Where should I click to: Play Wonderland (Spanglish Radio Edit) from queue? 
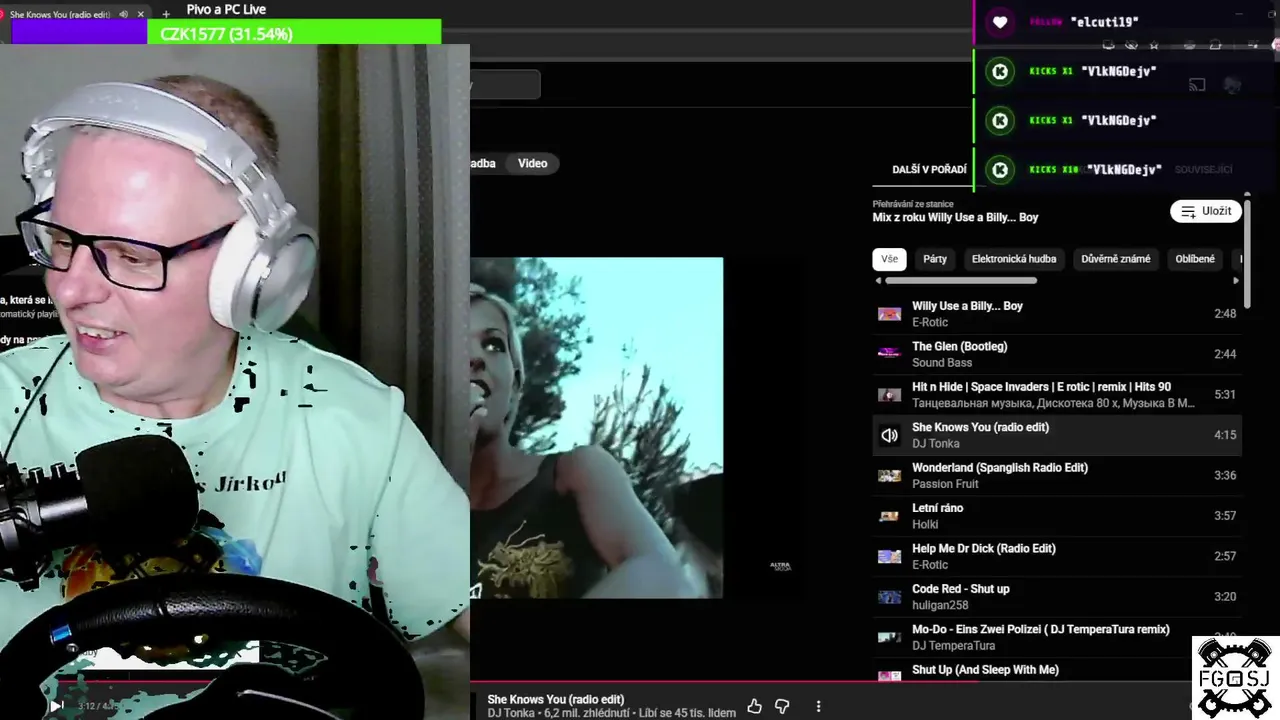(x=1057, y=476)
